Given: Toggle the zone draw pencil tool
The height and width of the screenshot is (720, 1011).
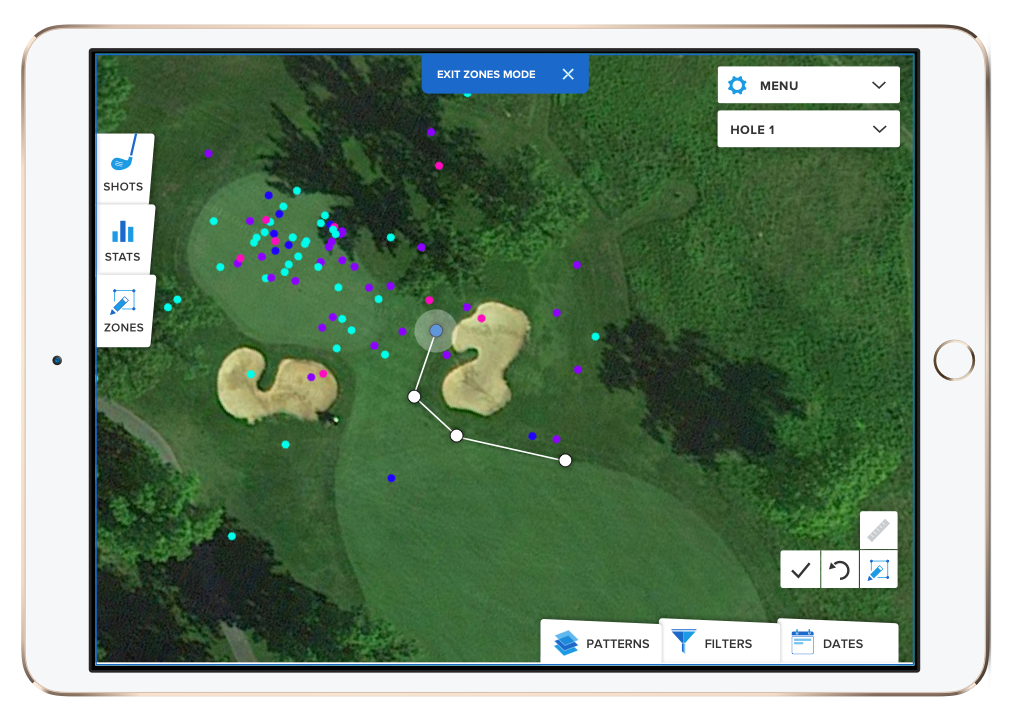Looking at the screenshot, I should 878,570.
